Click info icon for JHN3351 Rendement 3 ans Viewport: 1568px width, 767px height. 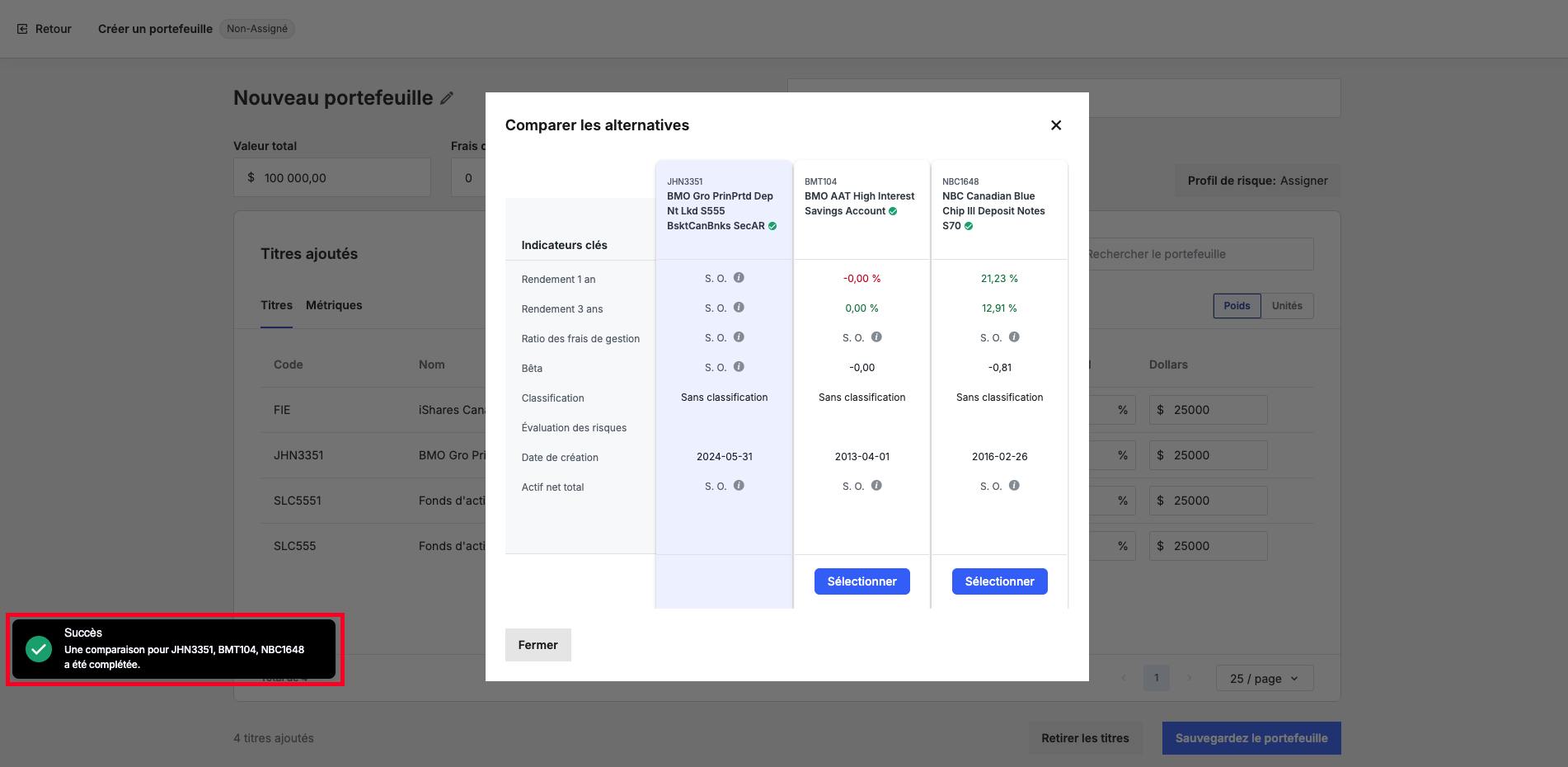pyautogui.click(x=739, y=308)
